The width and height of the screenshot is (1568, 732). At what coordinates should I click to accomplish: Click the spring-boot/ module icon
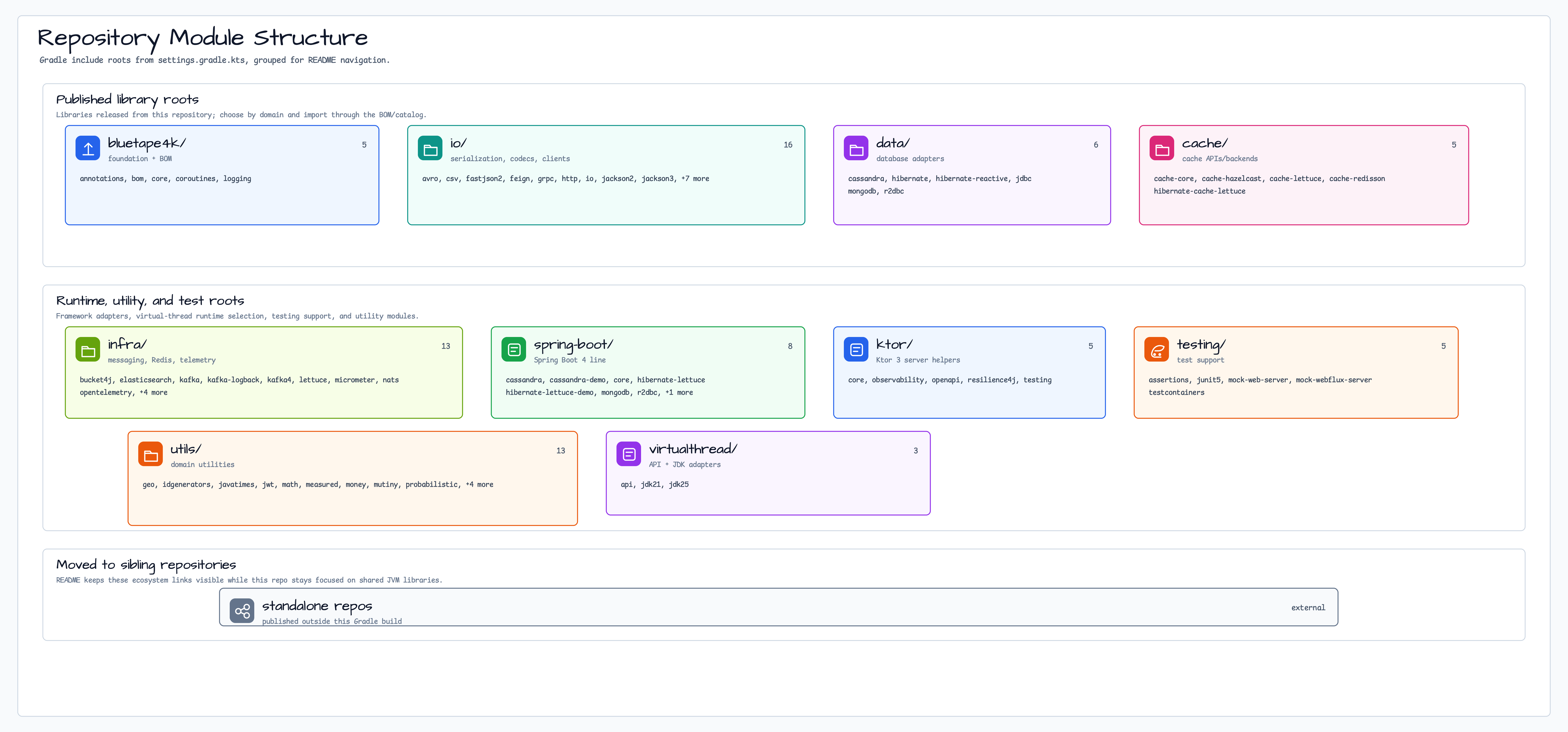514,350
